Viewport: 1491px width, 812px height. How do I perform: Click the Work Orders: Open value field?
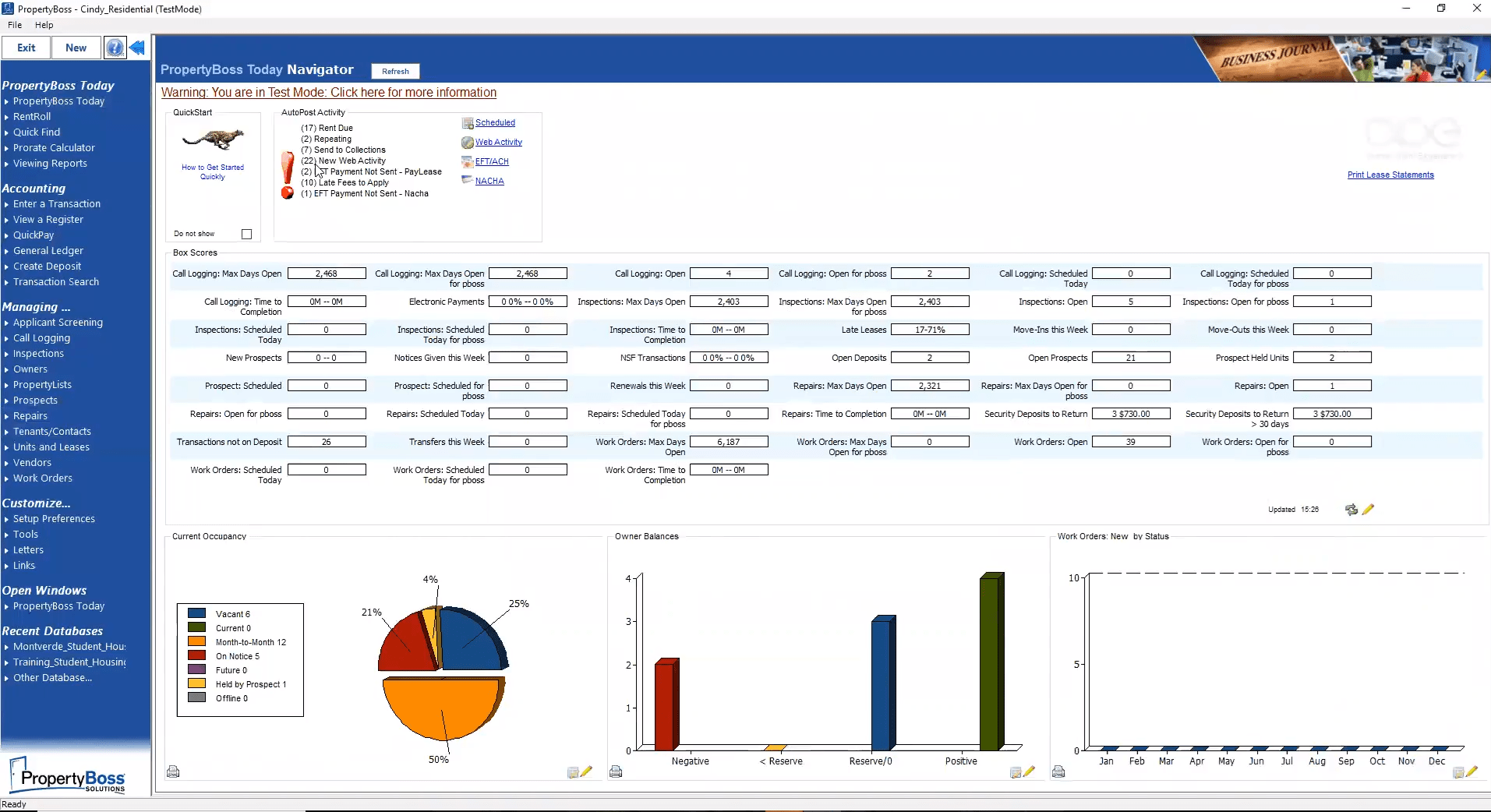[1131, 442]
